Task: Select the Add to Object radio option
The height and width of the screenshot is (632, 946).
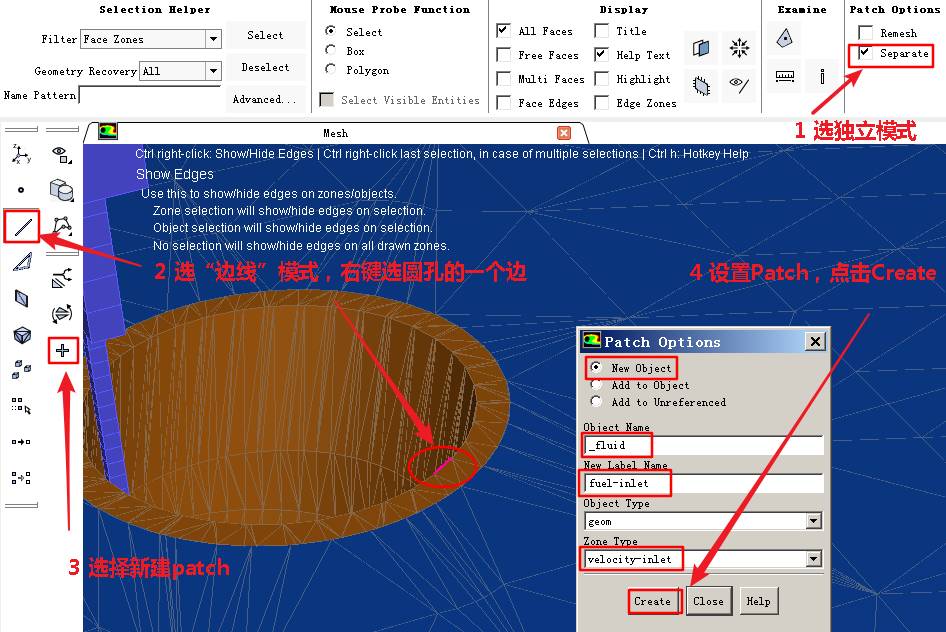Action: coord(596,384)
